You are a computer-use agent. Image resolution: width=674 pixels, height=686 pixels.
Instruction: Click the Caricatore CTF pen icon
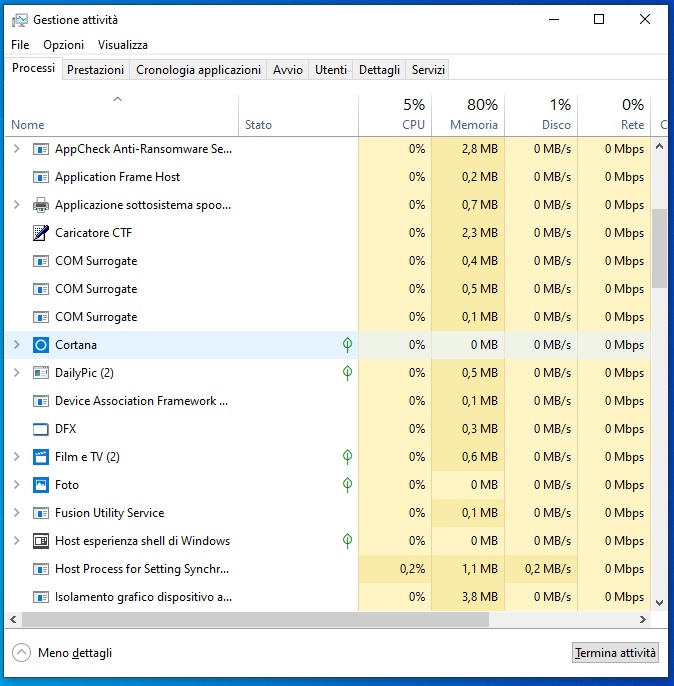(x=41, y=233)
